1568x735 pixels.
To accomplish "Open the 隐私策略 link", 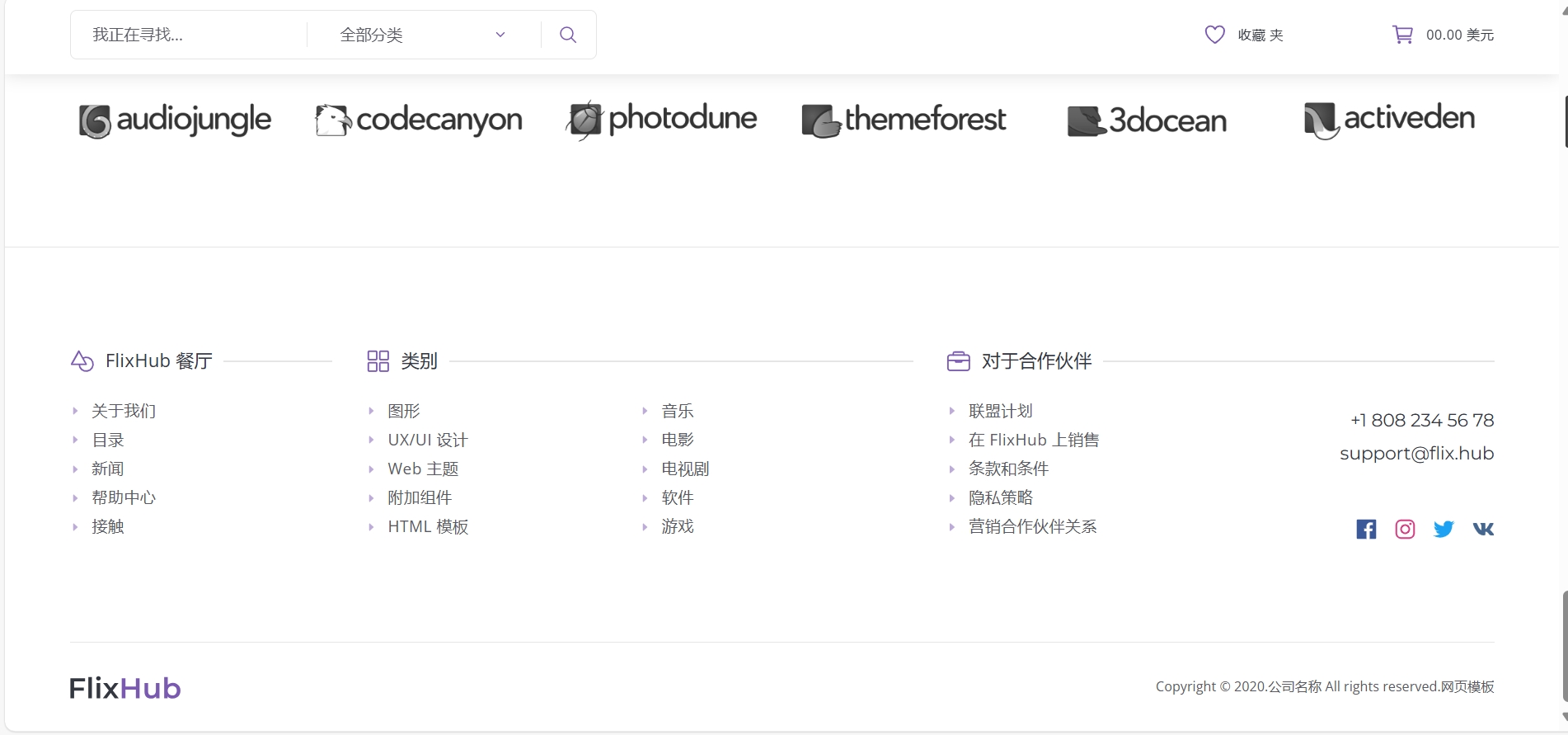I will [x=1000, y=497].
